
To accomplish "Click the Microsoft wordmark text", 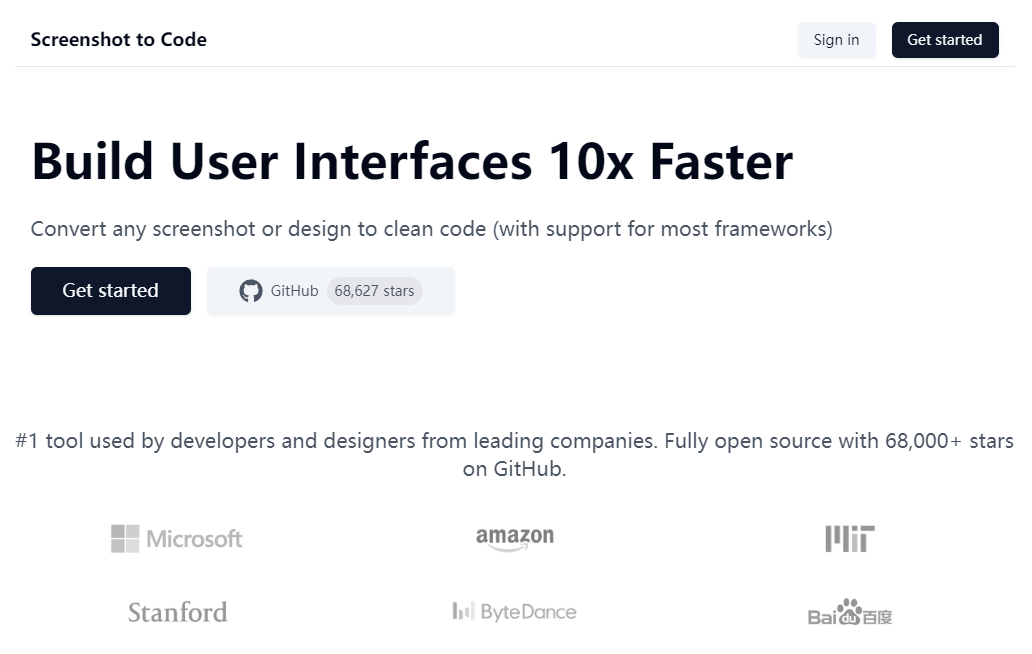I will [194, 539].
